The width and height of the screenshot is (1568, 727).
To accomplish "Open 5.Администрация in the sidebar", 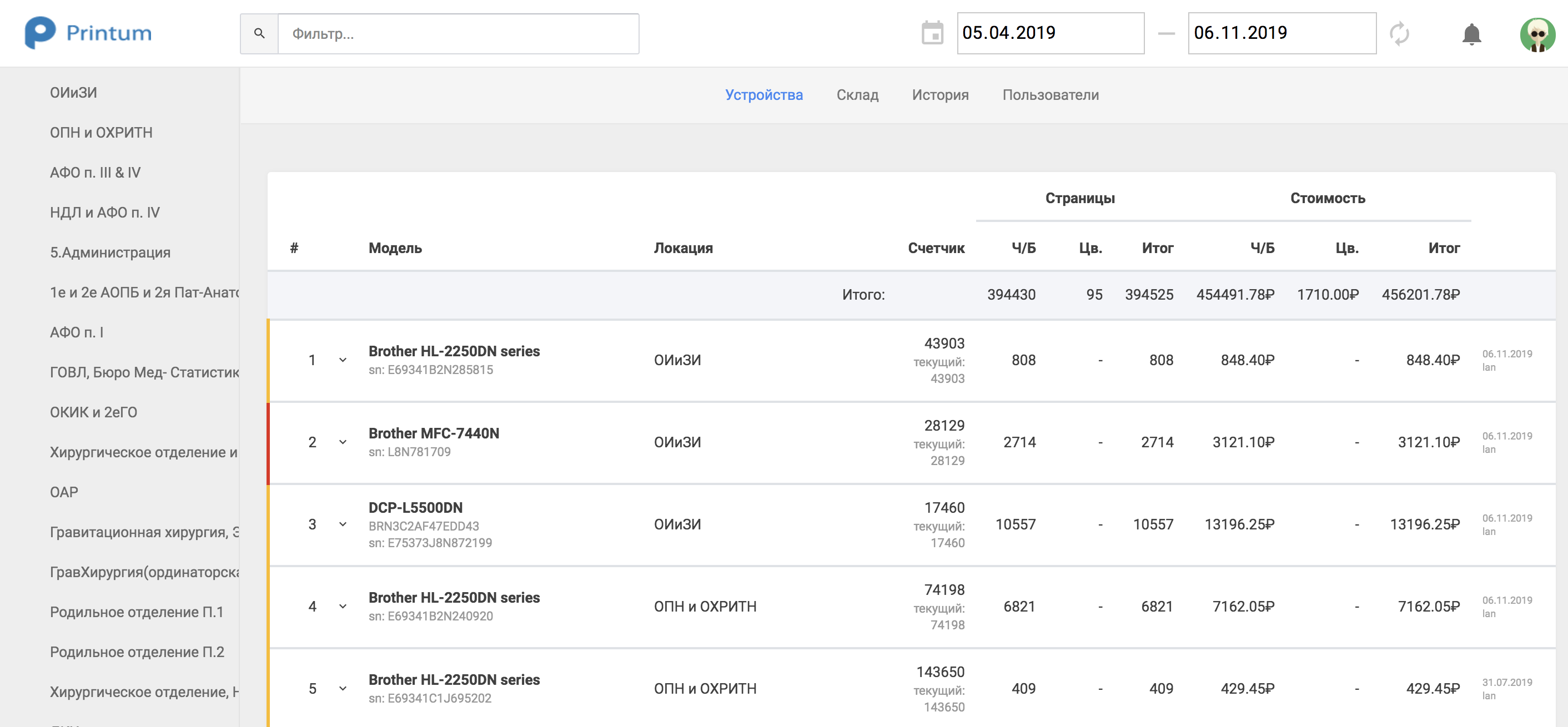I will (x=110, y=253).
